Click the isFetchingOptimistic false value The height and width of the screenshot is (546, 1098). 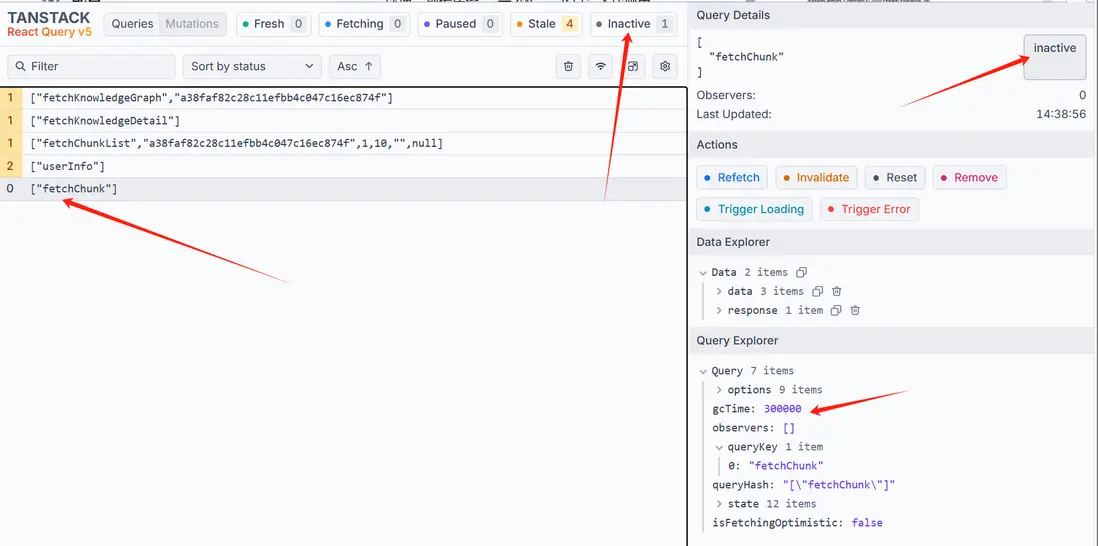pos(867,523)
